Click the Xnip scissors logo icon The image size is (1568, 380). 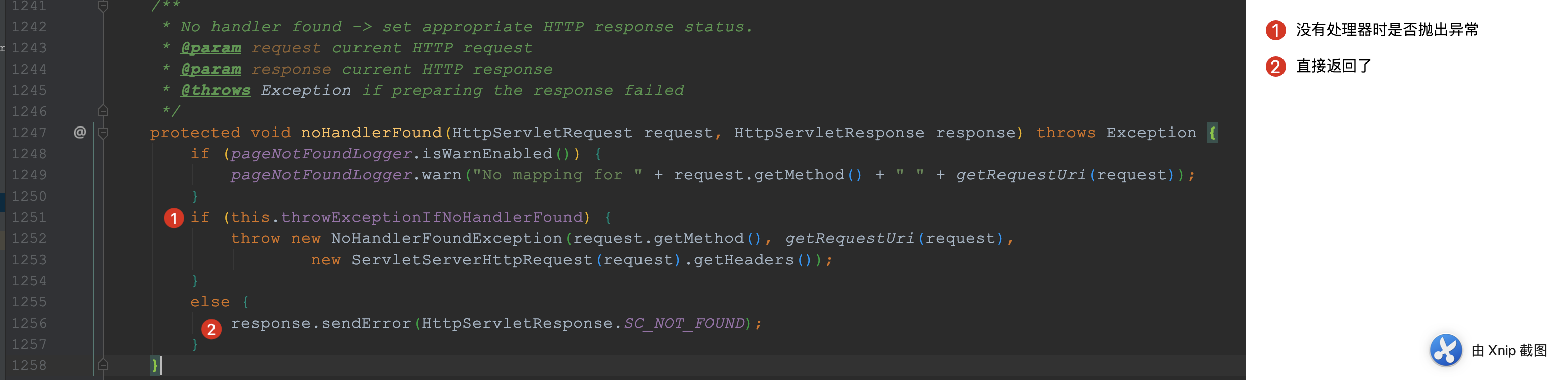tap(1446, 350)
